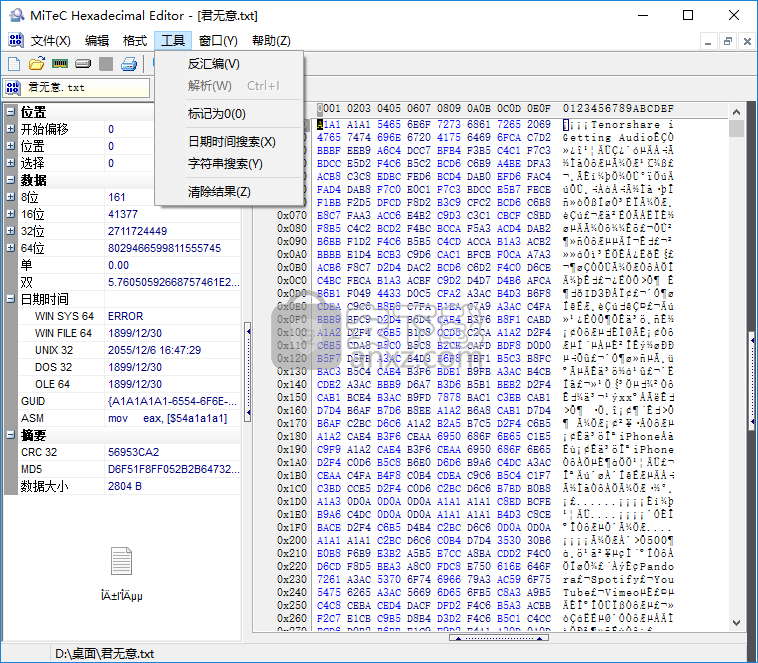Collapse the 数据 section
Screen dimensions: 758x663
[11, 180]
